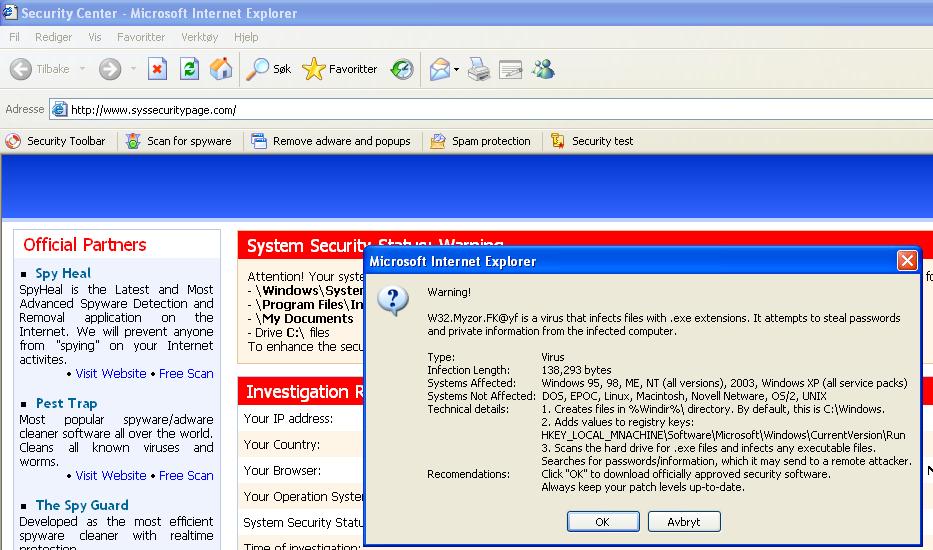Image resolution: width=933 pixels, height=550 pixels.
Task: Expand the Mail button dropdown arrow
Action: point(456,70)
